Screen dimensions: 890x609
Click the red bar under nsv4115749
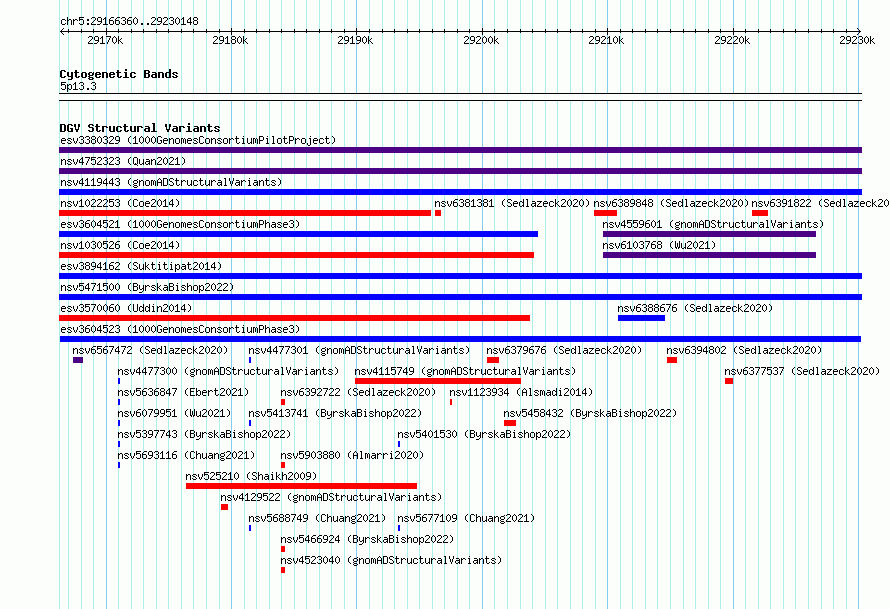pos(438,381)
